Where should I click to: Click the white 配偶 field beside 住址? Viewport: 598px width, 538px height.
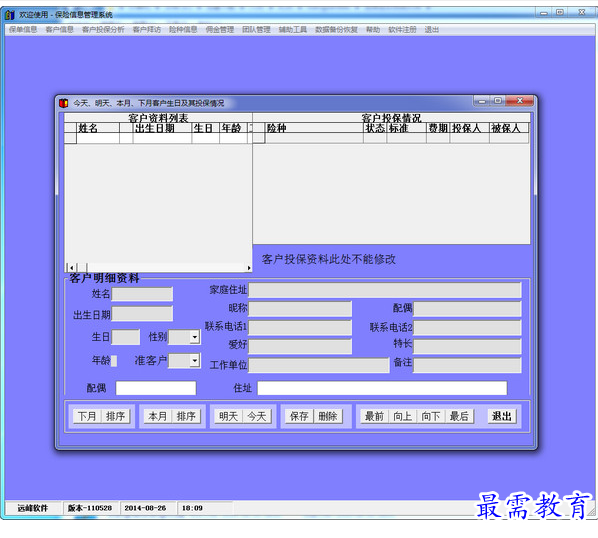click(156, 388)
